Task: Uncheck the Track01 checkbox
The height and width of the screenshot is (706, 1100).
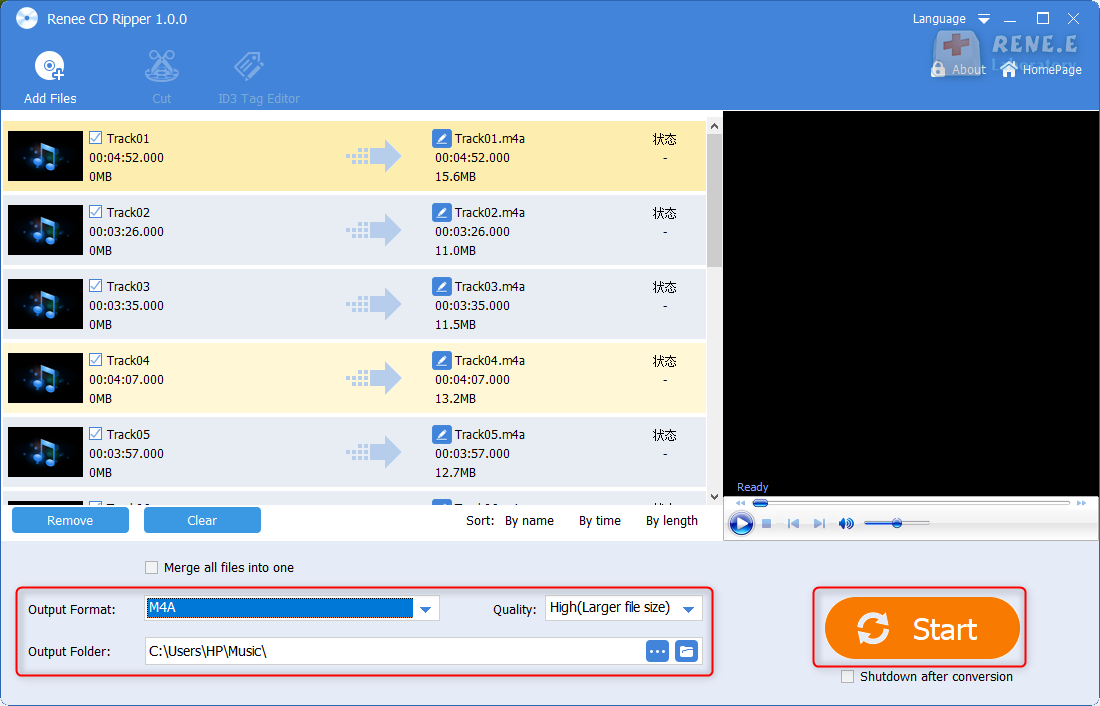Action: [95, 138]
